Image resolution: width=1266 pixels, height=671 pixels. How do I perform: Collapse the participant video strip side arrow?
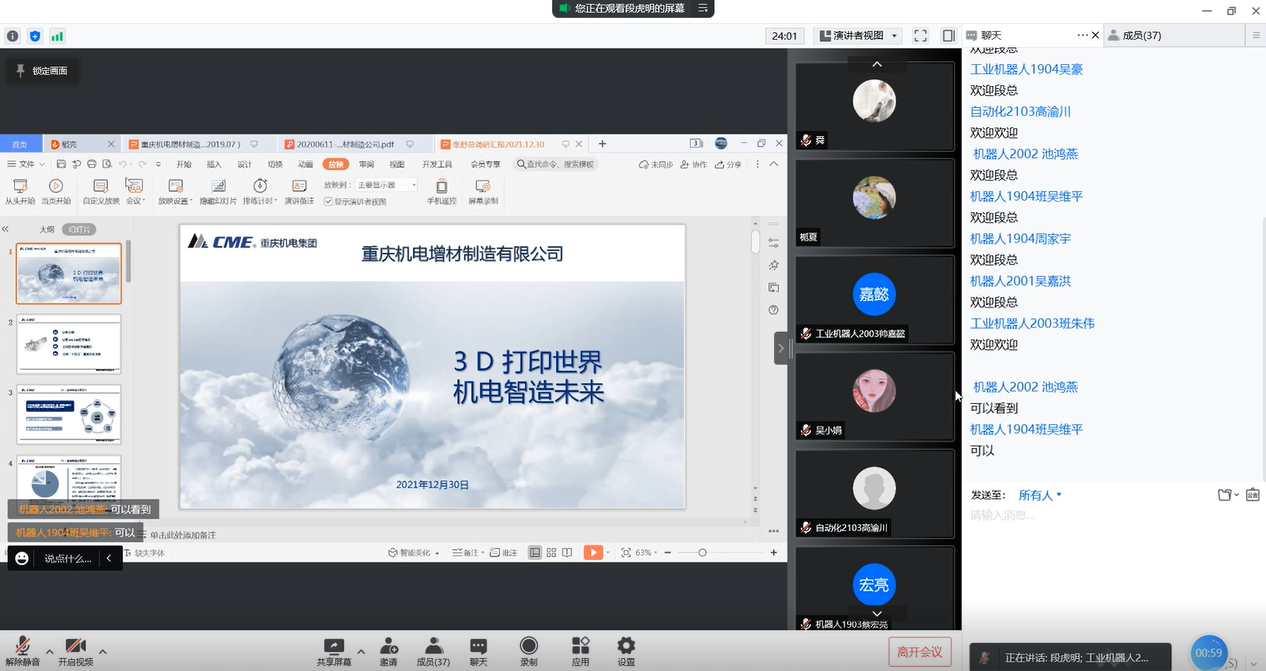[x=780, y=349]
